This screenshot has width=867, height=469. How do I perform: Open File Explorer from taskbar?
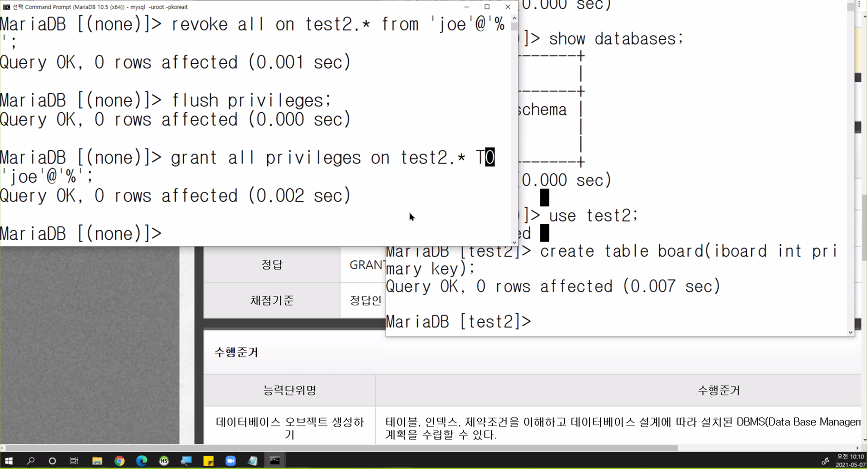coord(97,461)
